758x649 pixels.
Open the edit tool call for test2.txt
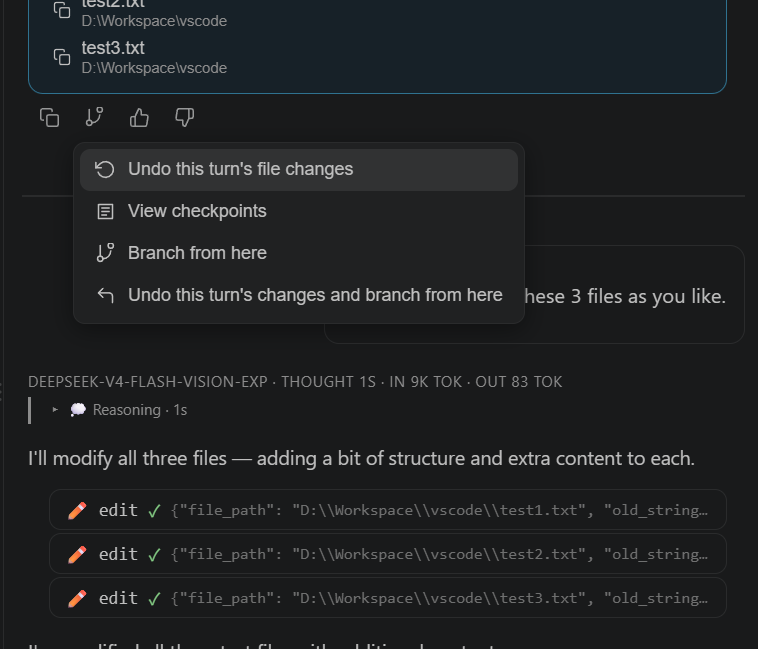[388, 554]
